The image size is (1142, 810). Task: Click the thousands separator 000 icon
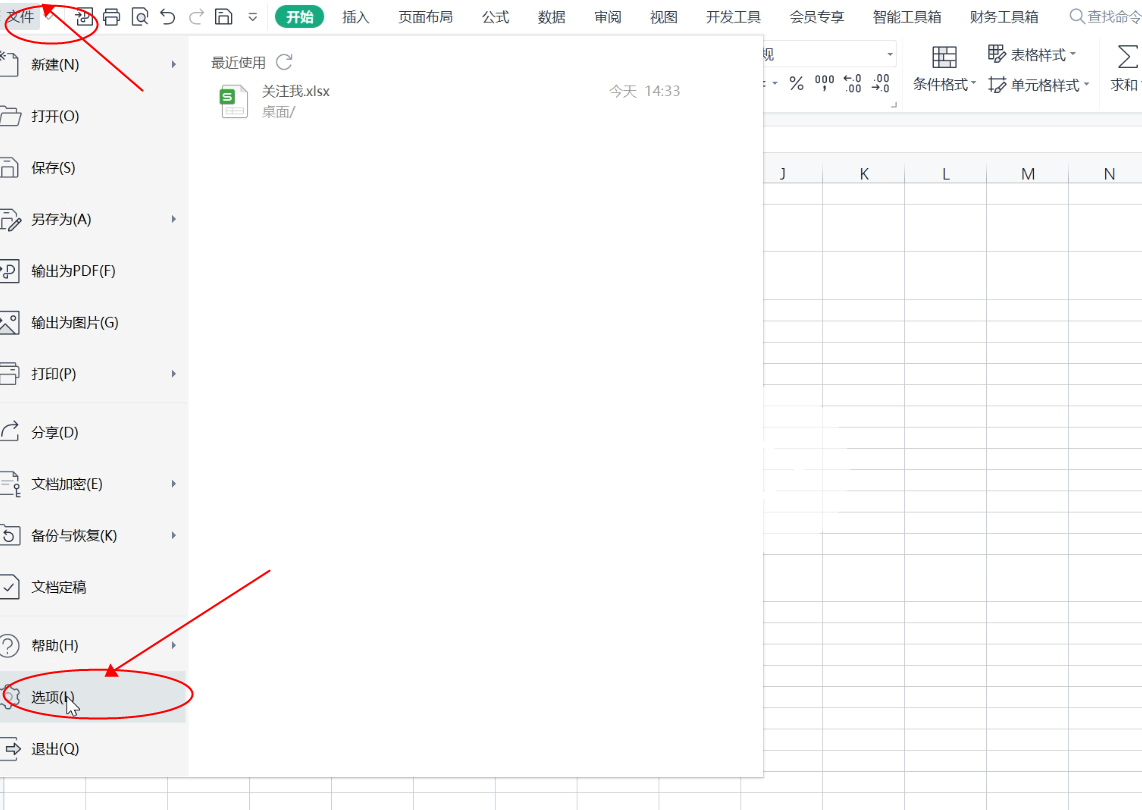pyautogui.click(x=824, y=84)
